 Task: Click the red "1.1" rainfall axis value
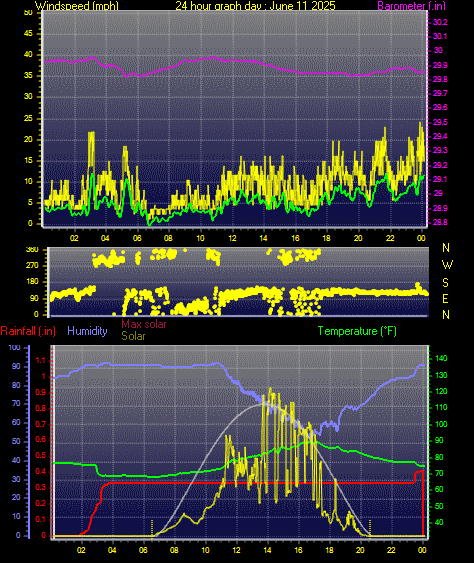41,360
